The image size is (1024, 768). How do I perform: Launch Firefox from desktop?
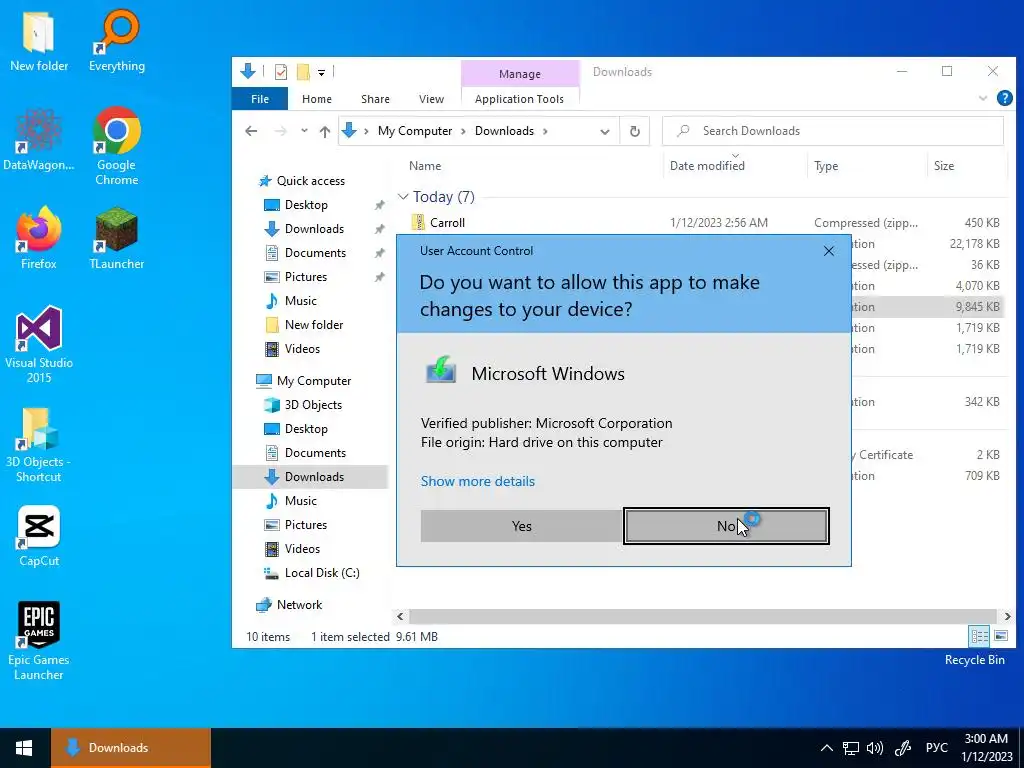(39, 238)
